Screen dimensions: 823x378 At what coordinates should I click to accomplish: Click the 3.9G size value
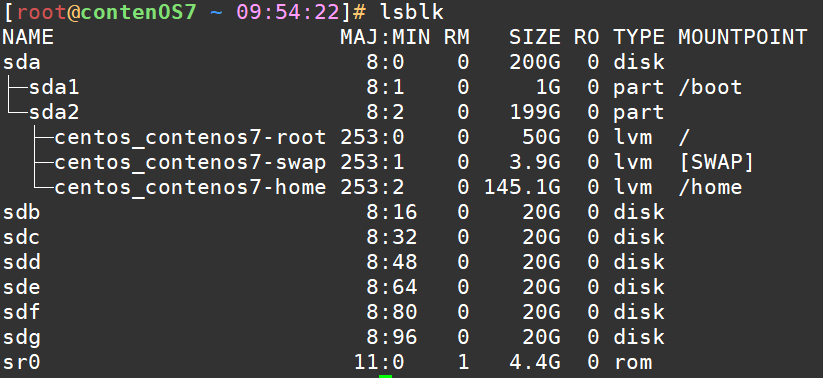pos(535,162)
